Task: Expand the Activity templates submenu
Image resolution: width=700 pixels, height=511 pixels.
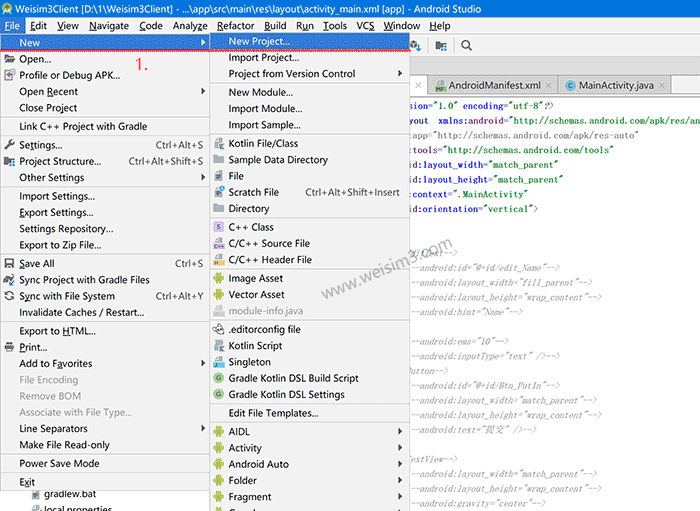Action: pos(245,448)
